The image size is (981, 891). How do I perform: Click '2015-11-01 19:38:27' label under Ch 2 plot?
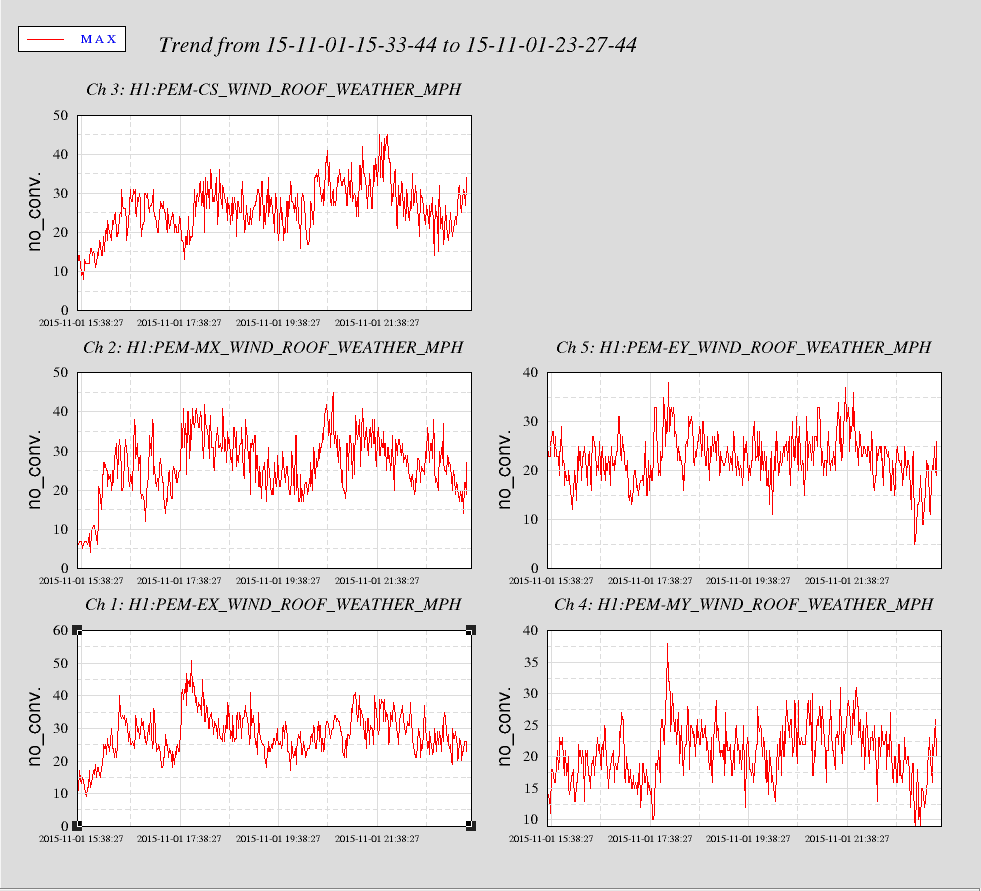[278, 581]
